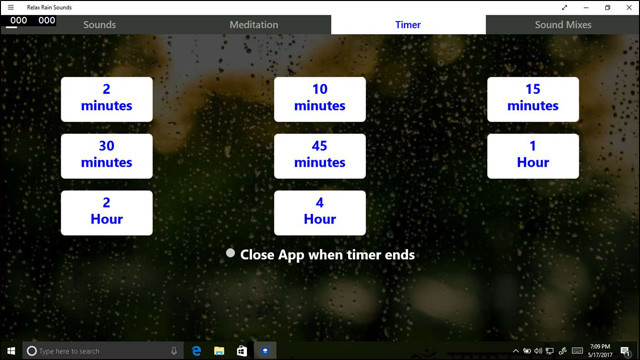This screenshot has height=360, width=640.
Task: Click the Cortana circle icon
Action: pyautogui.click(x=31, y=351)
